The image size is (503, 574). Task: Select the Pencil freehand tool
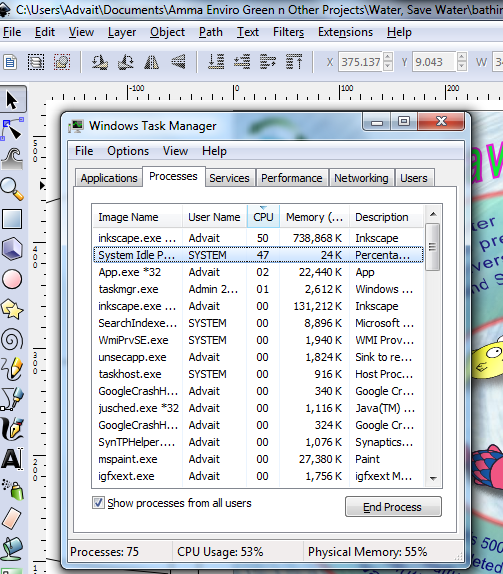[x=12, y=368]
